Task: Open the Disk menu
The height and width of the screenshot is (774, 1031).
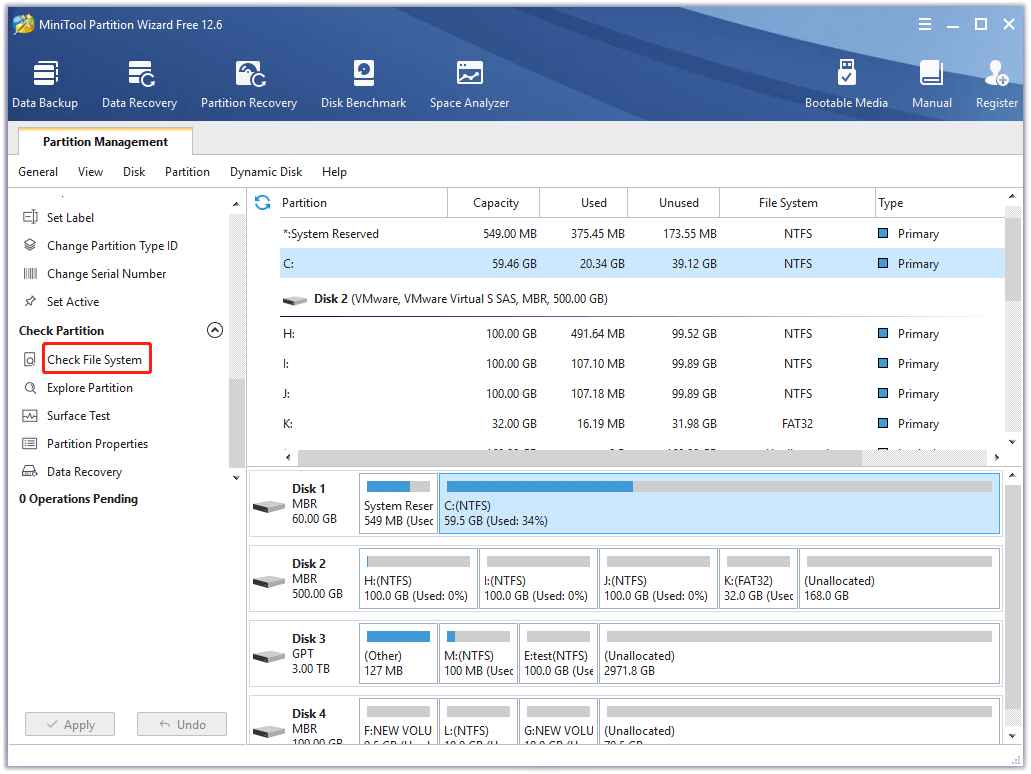Action: pyautogui.click(x=133, y=172)
